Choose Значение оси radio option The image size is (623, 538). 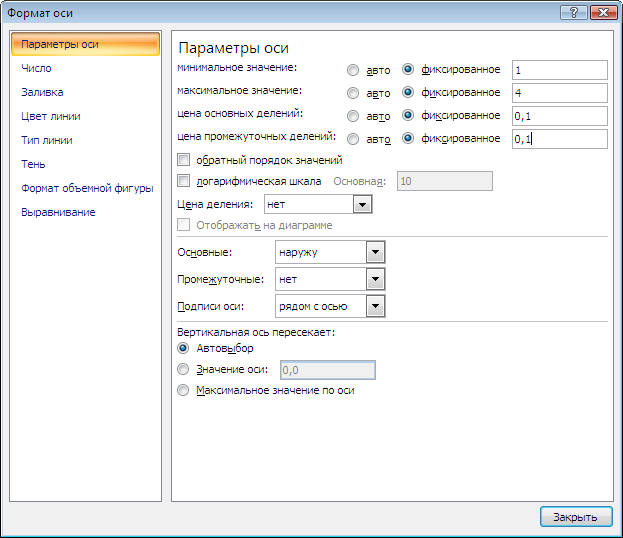183,370
